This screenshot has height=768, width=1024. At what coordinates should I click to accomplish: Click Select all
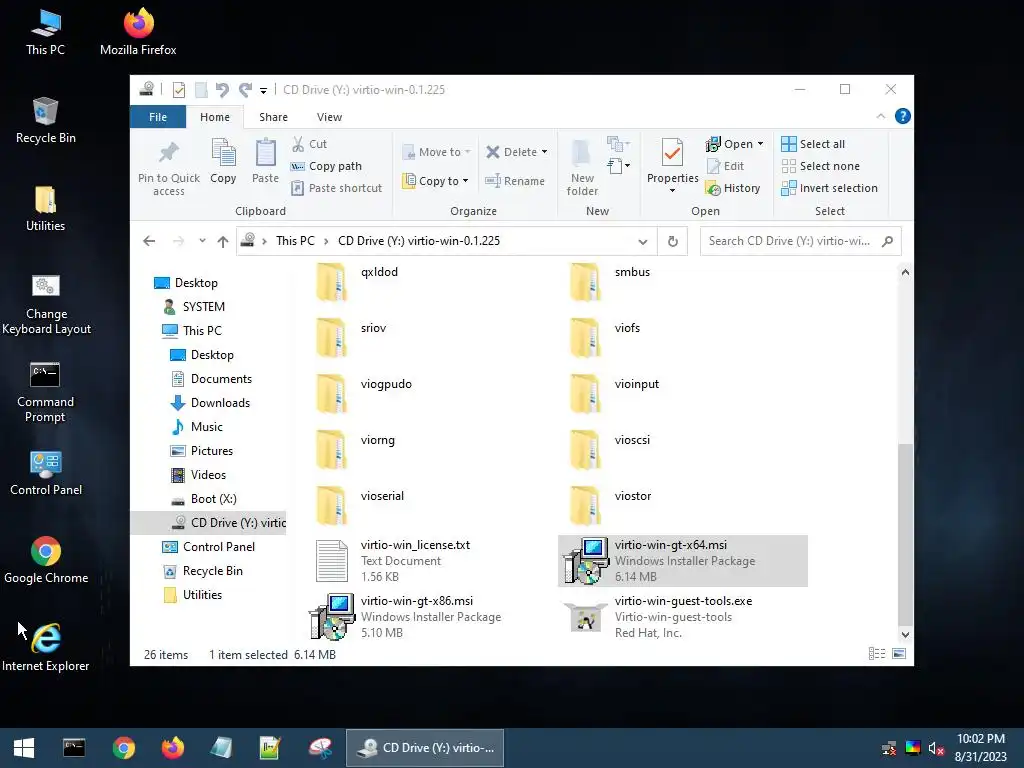pyautogui.click(x=813, y=144)
